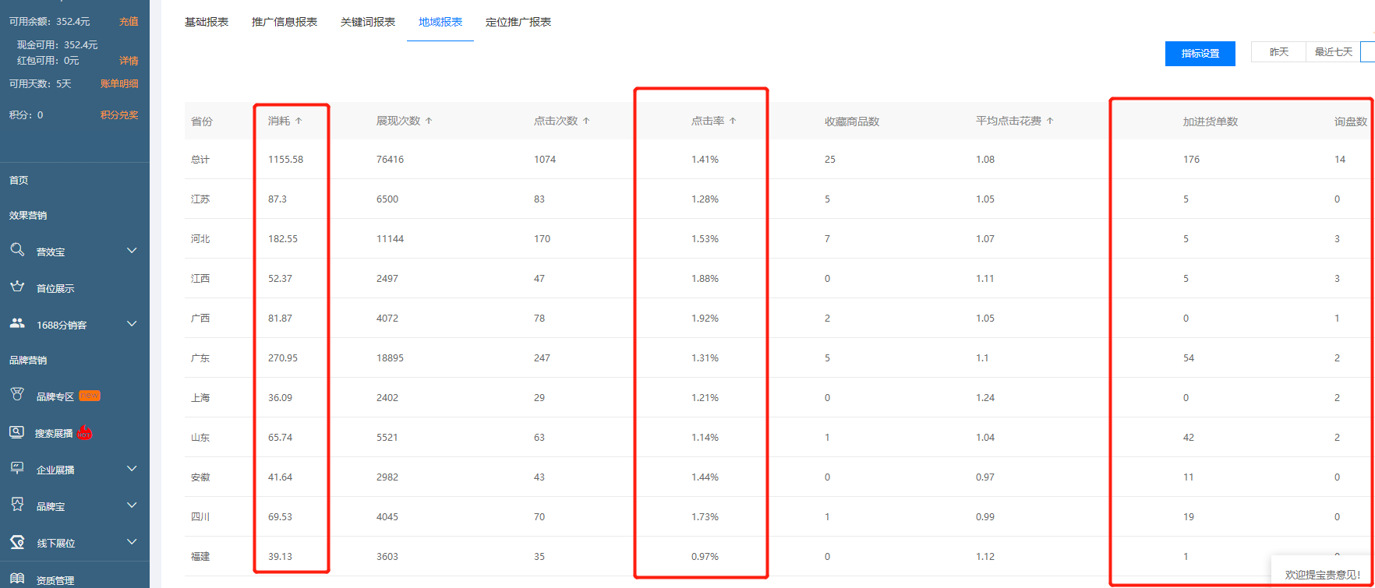The image size is (1375, 588).
Task: Sort by 展现次数 using its arrow icon
Action: coord(429,121)
